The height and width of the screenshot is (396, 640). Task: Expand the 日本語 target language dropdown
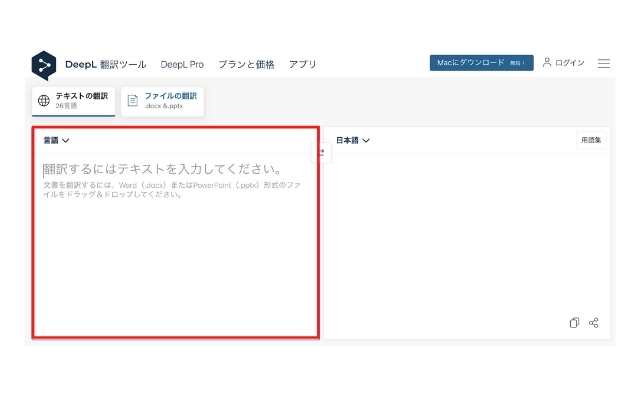tap(353, 140)
